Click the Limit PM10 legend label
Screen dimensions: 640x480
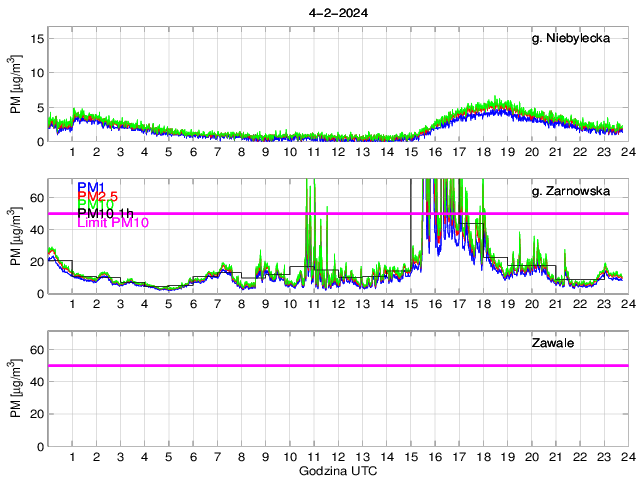(112, 223)
